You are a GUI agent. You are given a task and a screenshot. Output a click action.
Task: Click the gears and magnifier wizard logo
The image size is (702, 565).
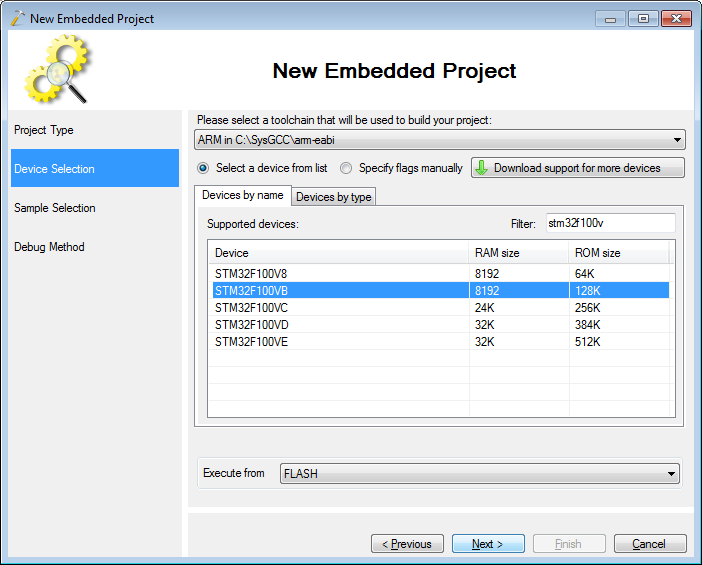[x=57, y=69]
